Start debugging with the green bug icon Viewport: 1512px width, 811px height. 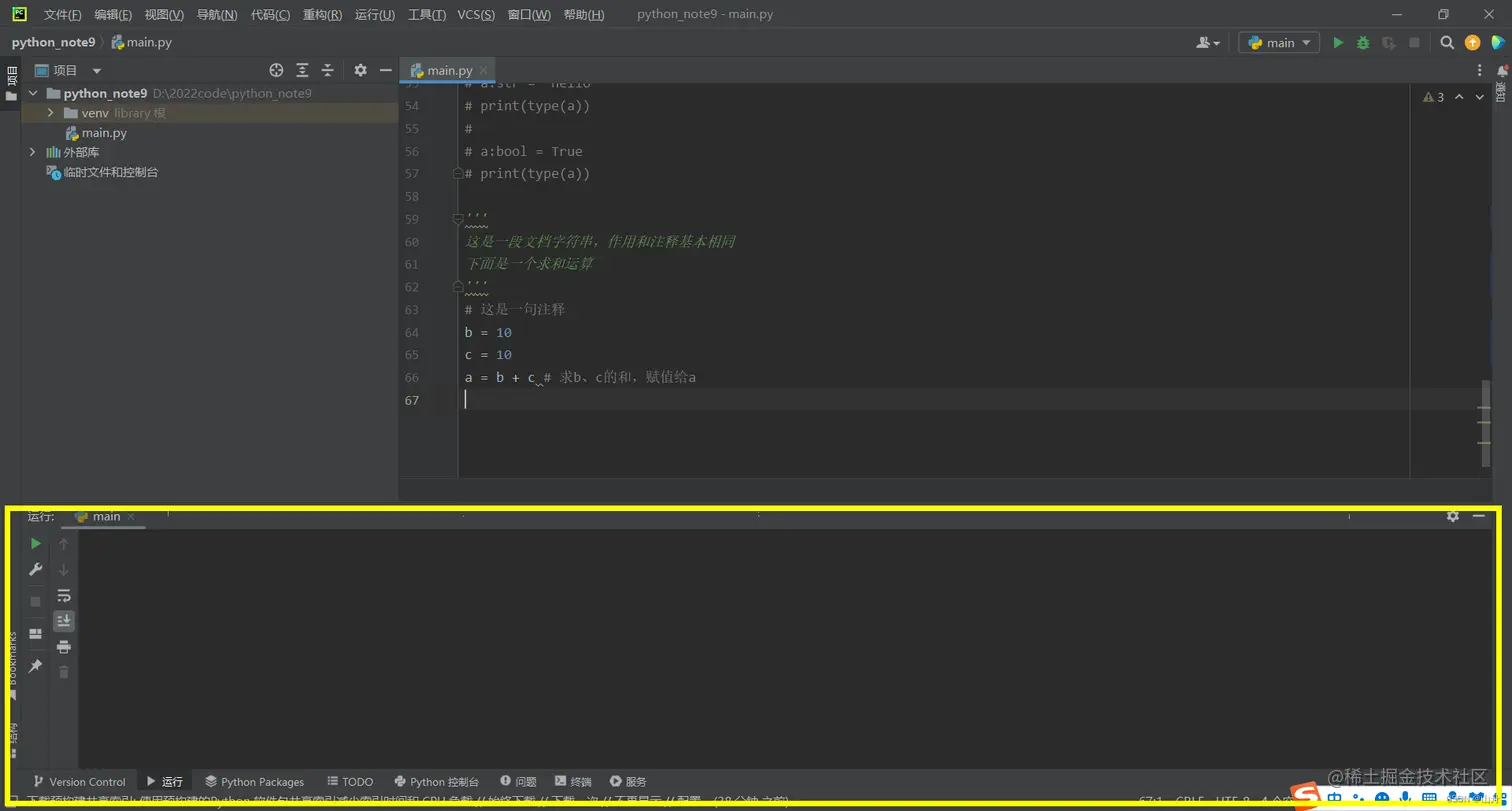1363,43
